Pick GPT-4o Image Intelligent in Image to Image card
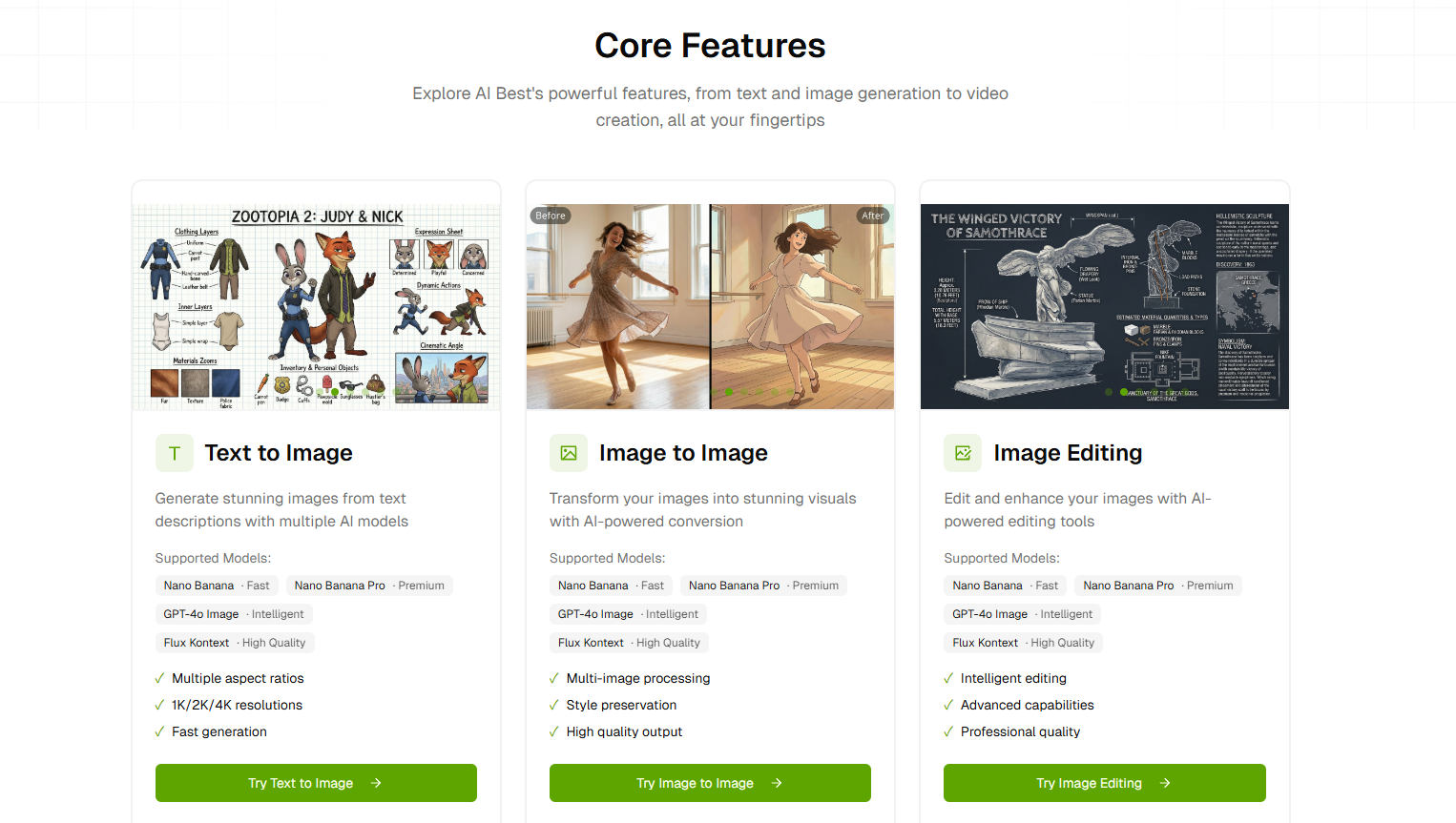The width and height of the screenshot is (1456, 823). click(x=628, y=614)
